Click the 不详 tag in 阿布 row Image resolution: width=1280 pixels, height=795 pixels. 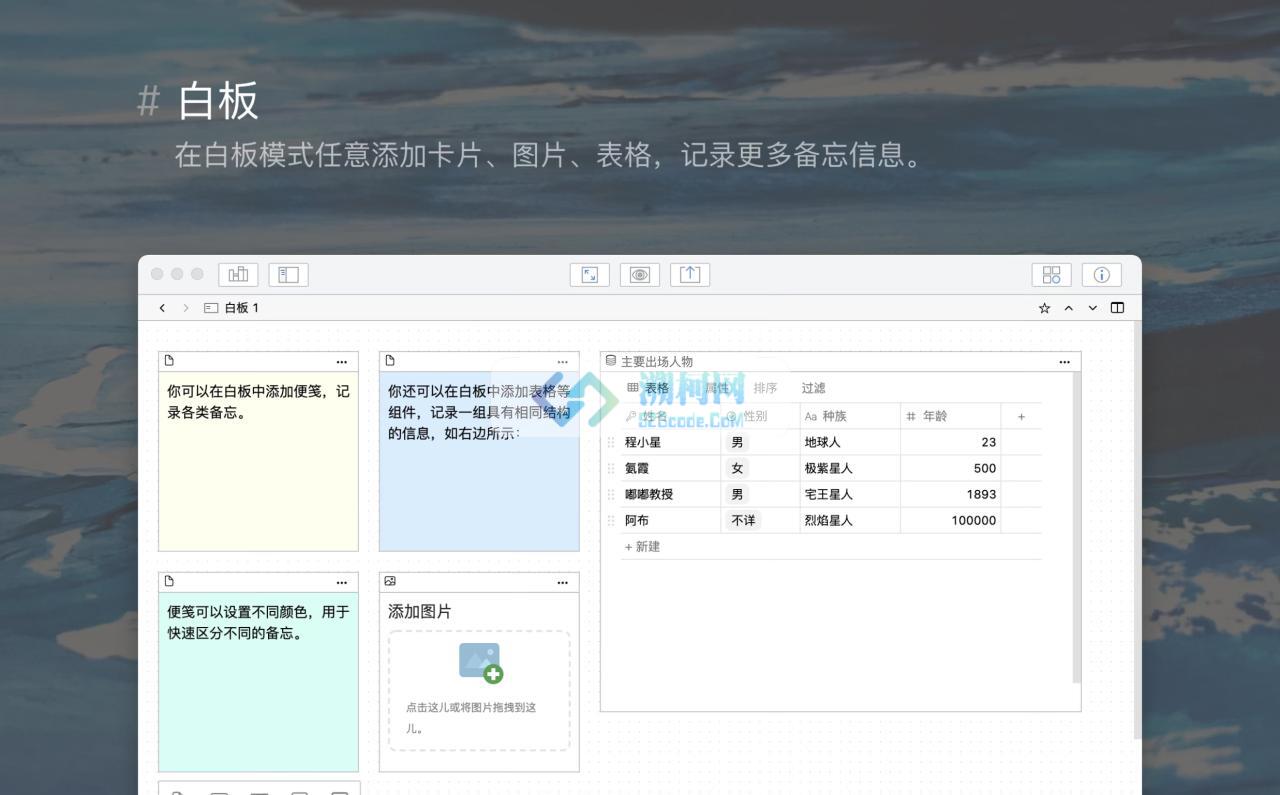point(743,520)
